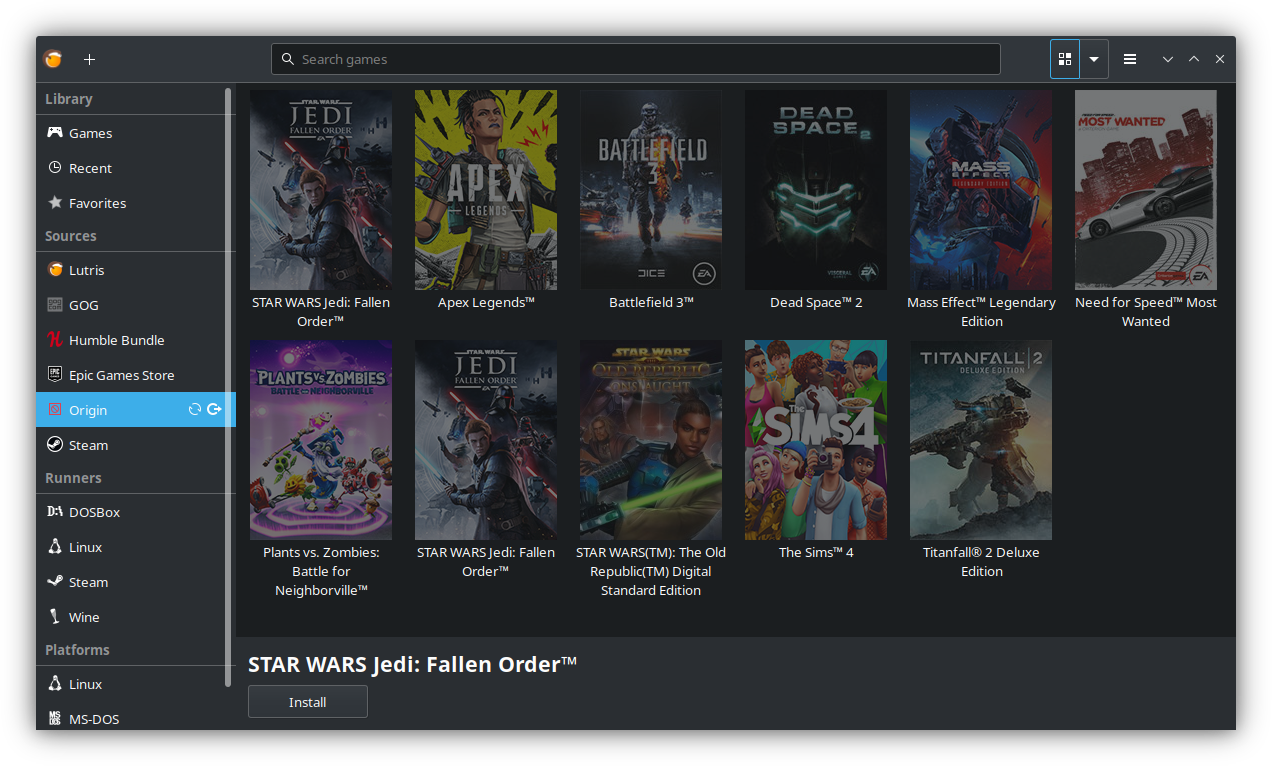Screen dimensions: 1272x766
Task: Select the Linux runner icon
Action: (x=55, y=547)
